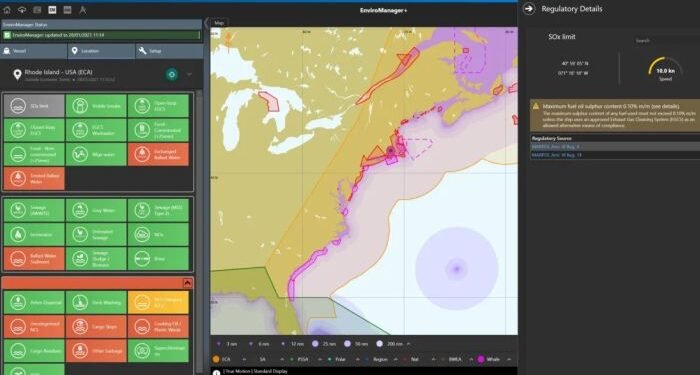This screenshot has width=700, height=375.
Task: Select the Open-loop EGCS tile
Action: 158,106
